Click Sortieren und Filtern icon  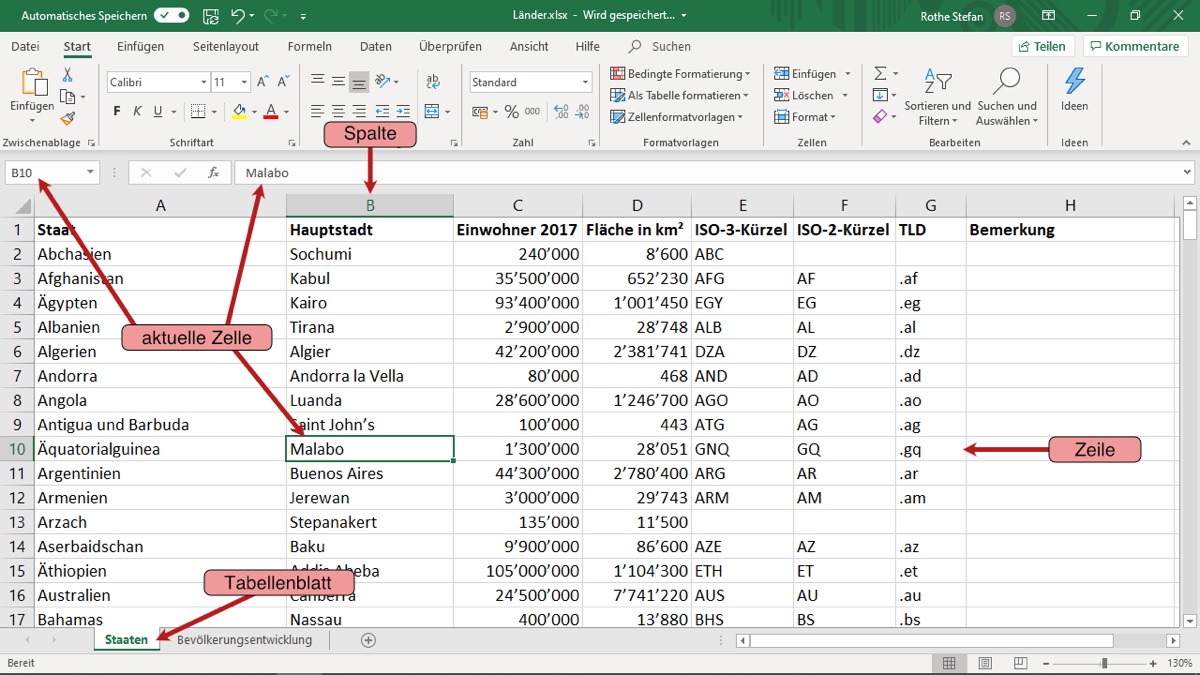[x=937, y=83]
